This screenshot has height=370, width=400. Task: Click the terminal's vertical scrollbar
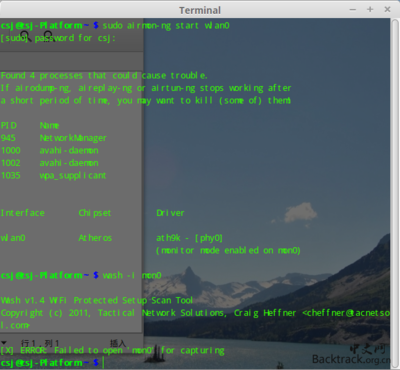tap(395, 192)
